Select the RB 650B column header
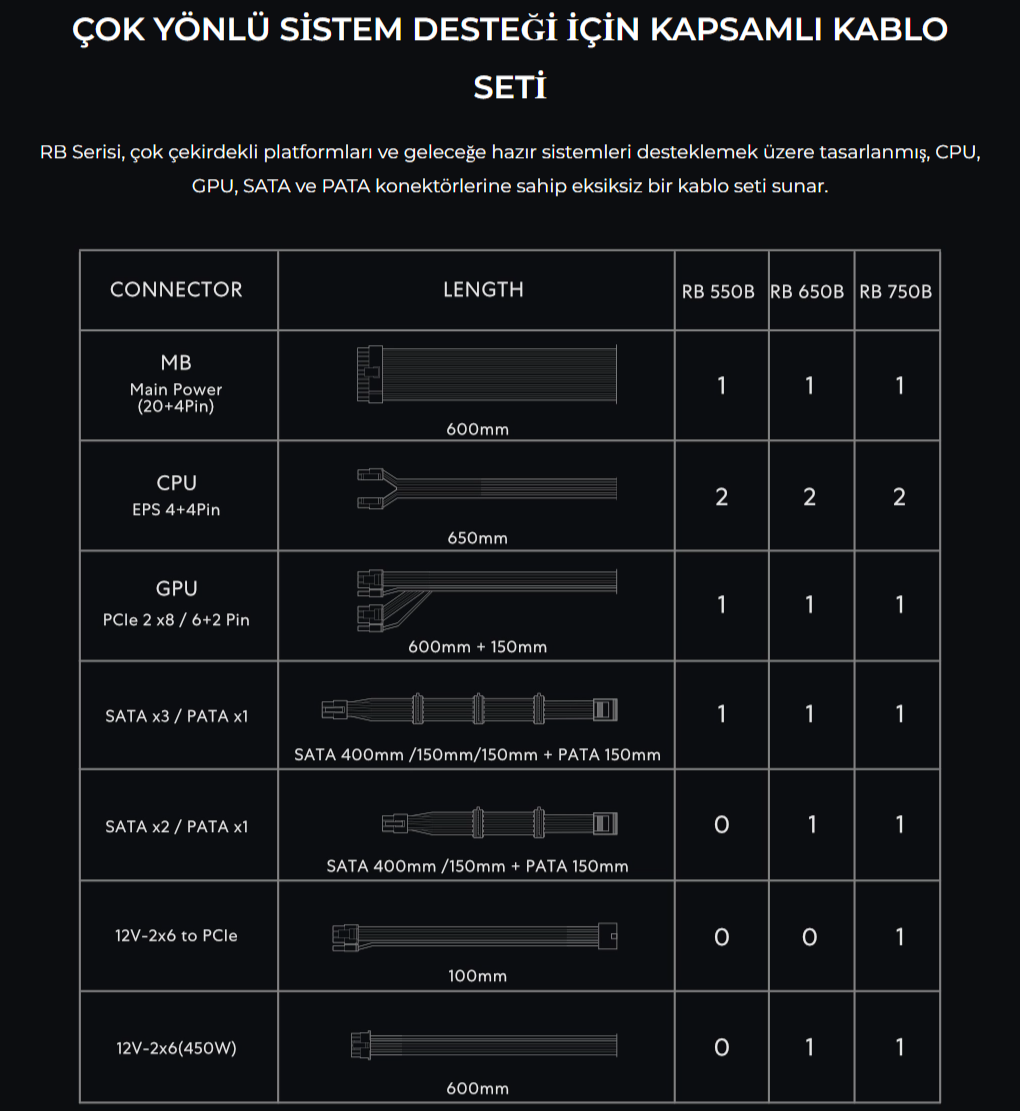 (x=807, y=292)
